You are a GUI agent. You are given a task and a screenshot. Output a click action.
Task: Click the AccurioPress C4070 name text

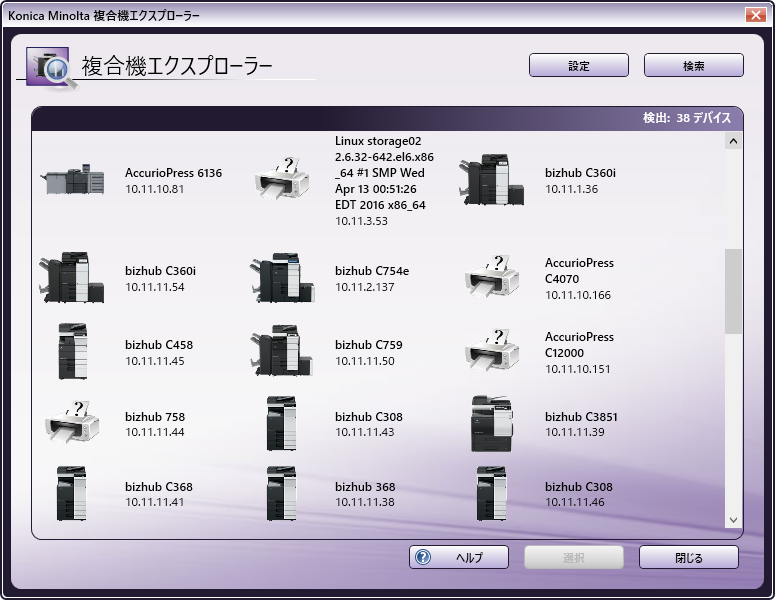click(579, 271)
